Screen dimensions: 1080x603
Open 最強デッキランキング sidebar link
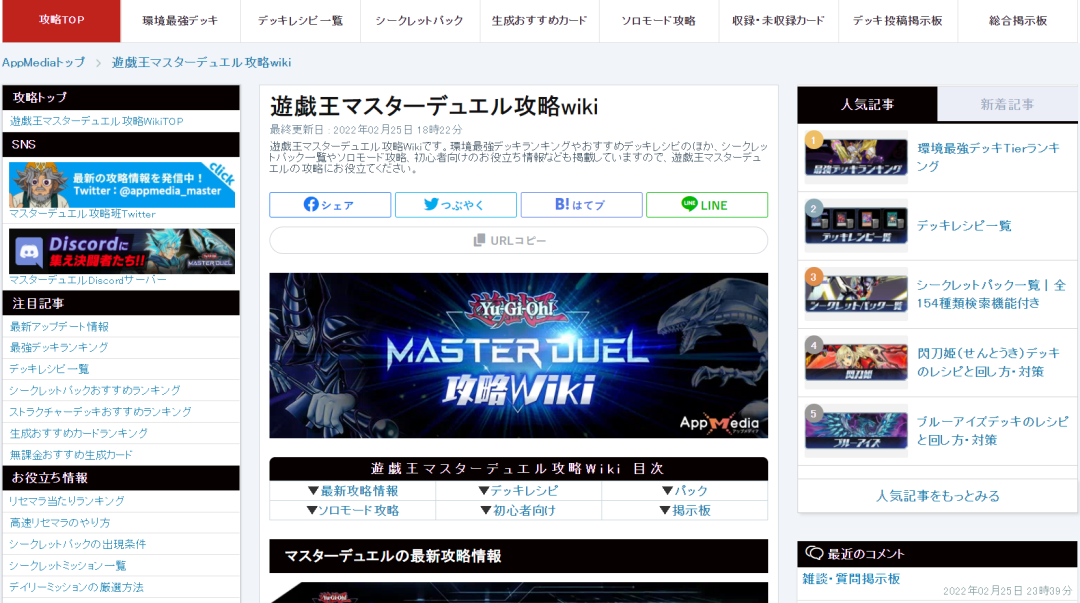59,347
